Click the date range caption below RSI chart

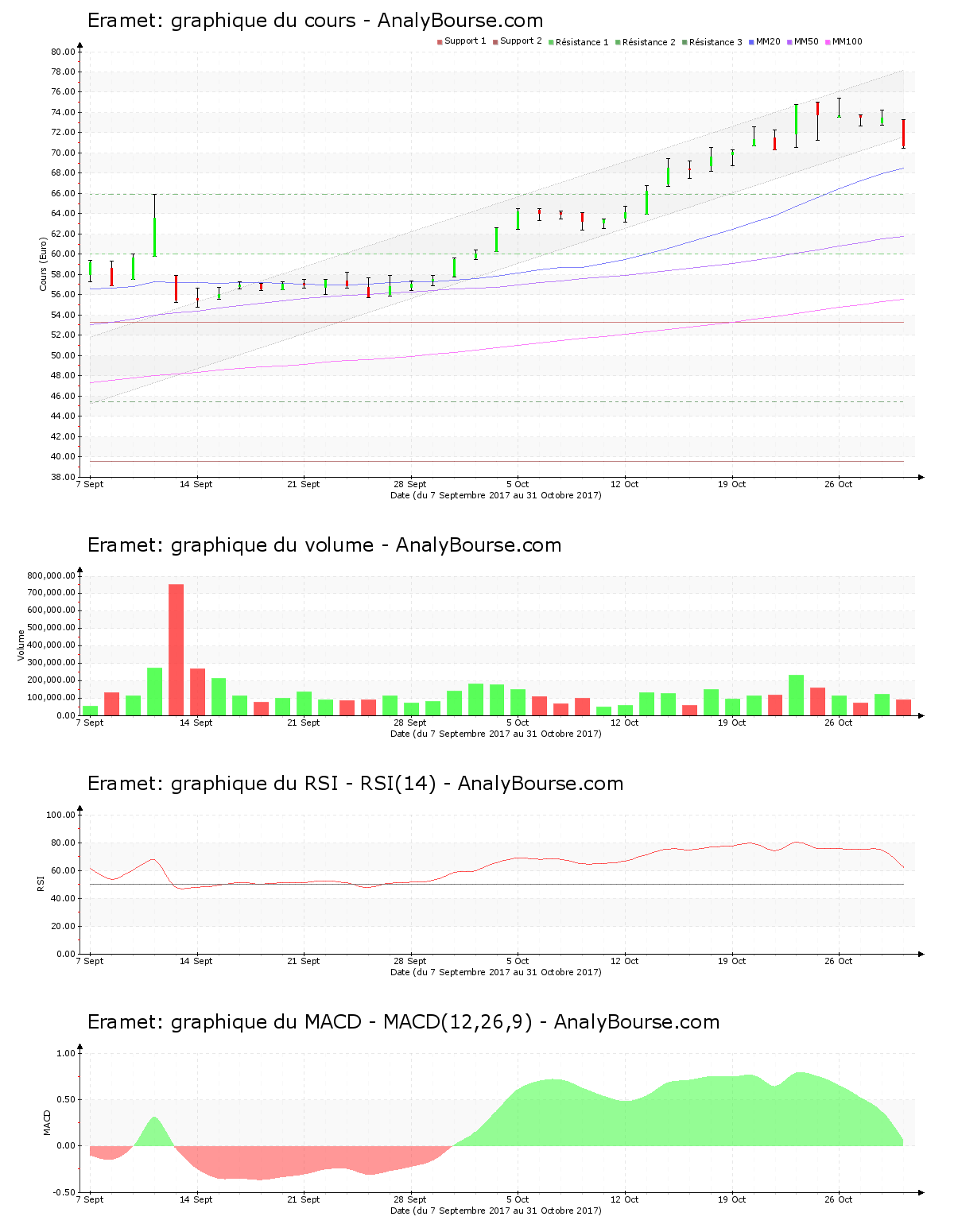click(x=496, y=972)
